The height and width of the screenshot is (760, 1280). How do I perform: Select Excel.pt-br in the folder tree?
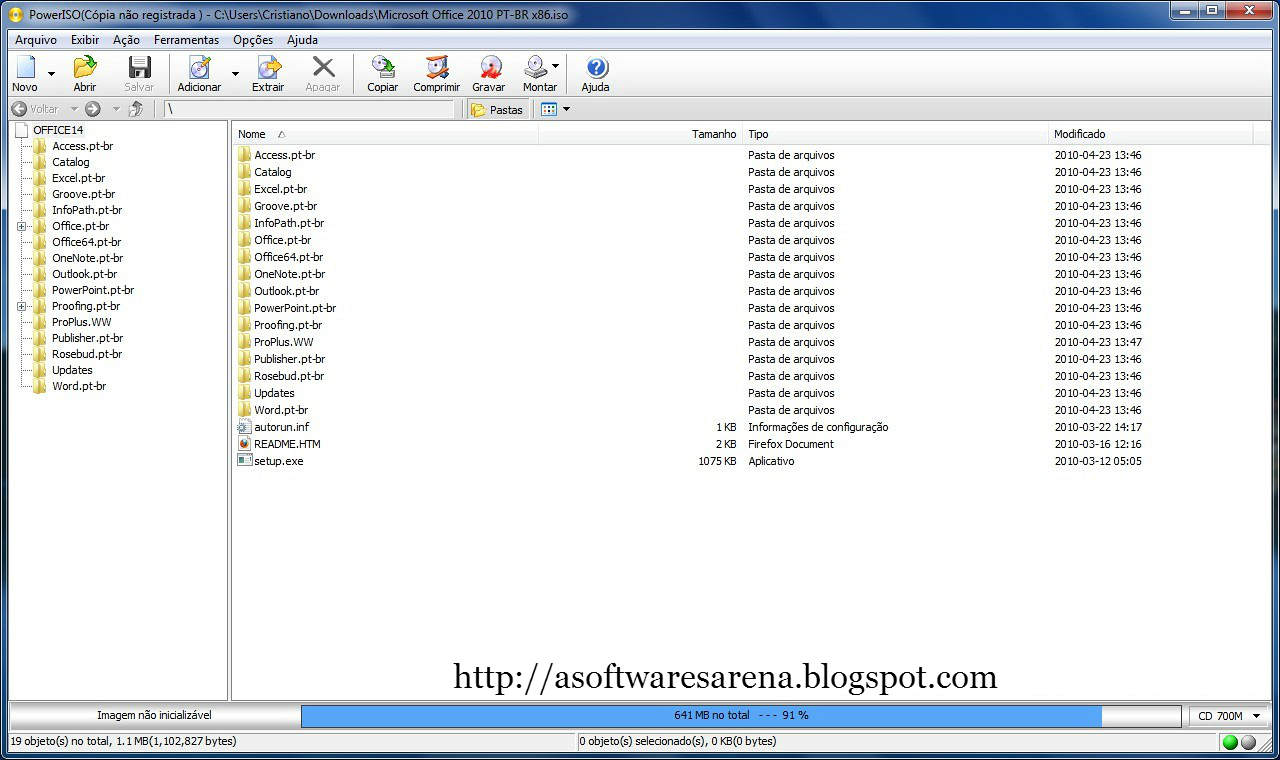(78, 178)
